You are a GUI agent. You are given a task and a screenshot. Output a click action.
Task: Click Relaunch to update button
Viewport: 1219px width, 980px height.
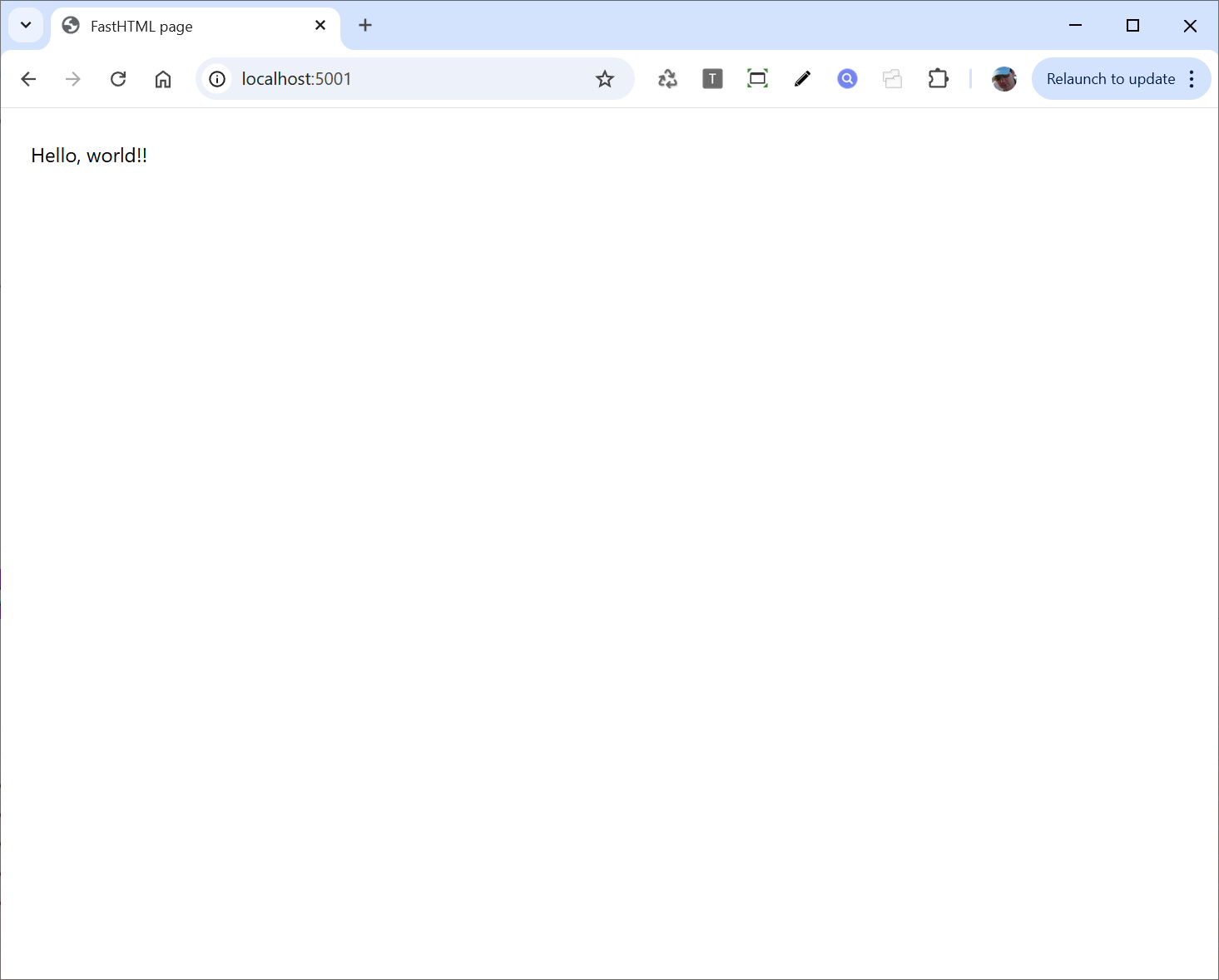pyautogui.click(x=1110, y=79)
